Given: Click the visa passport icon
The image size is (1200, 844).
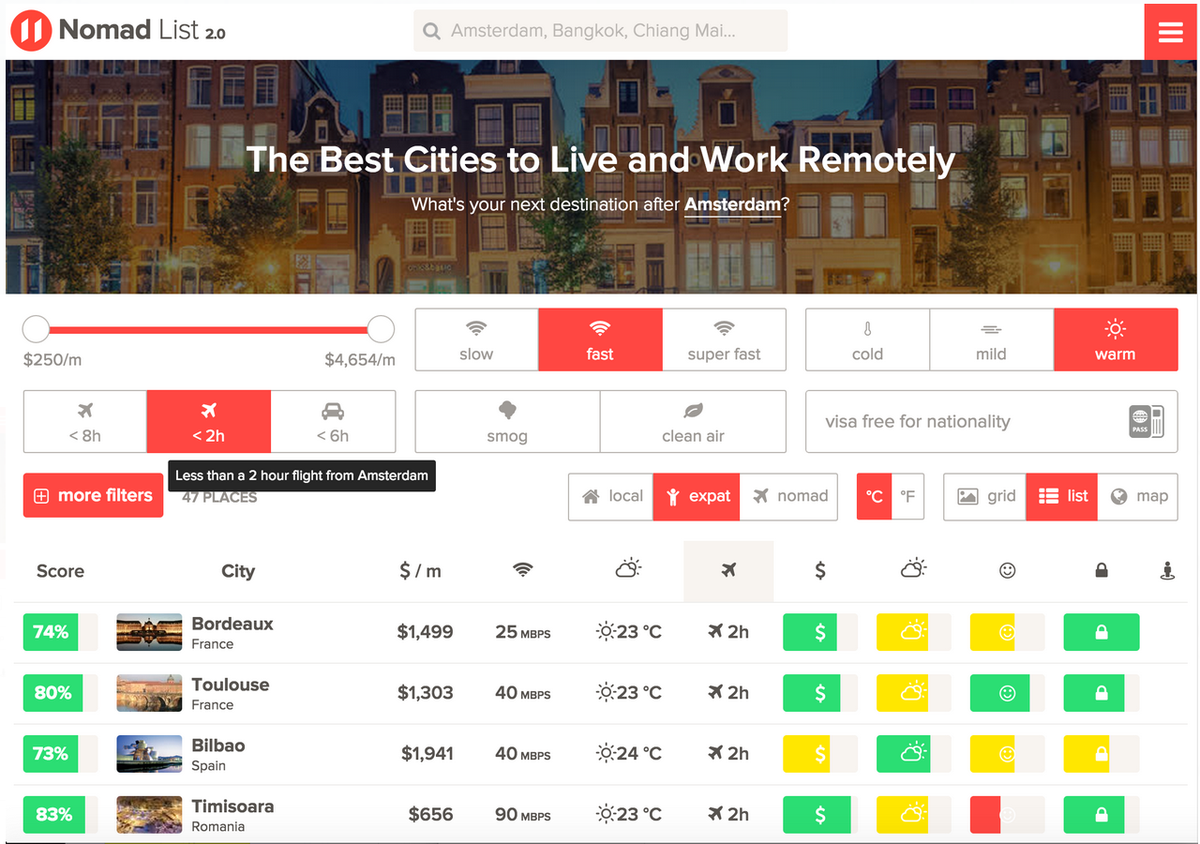Looking at the screenshot, I should click(x=1145, y=421).
